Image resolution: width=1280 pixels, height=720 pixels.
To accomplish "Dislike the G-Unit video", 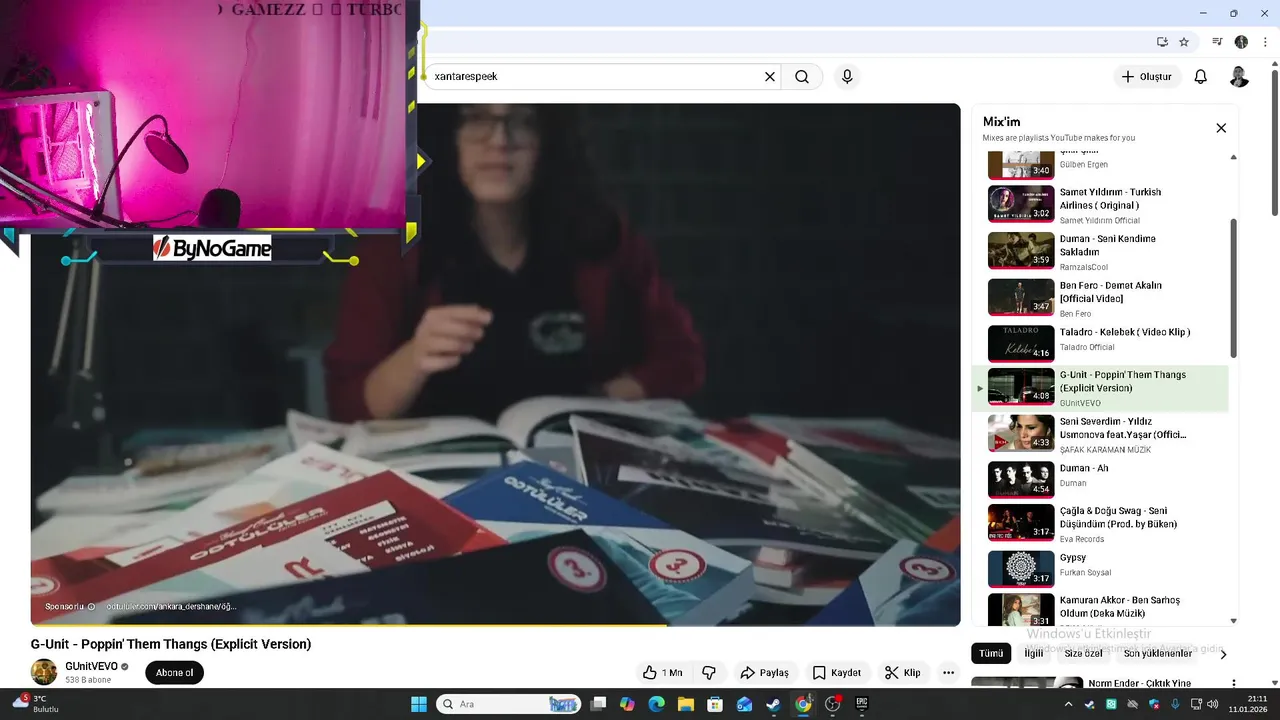I will pyautogui.click(x=709, y=673).
